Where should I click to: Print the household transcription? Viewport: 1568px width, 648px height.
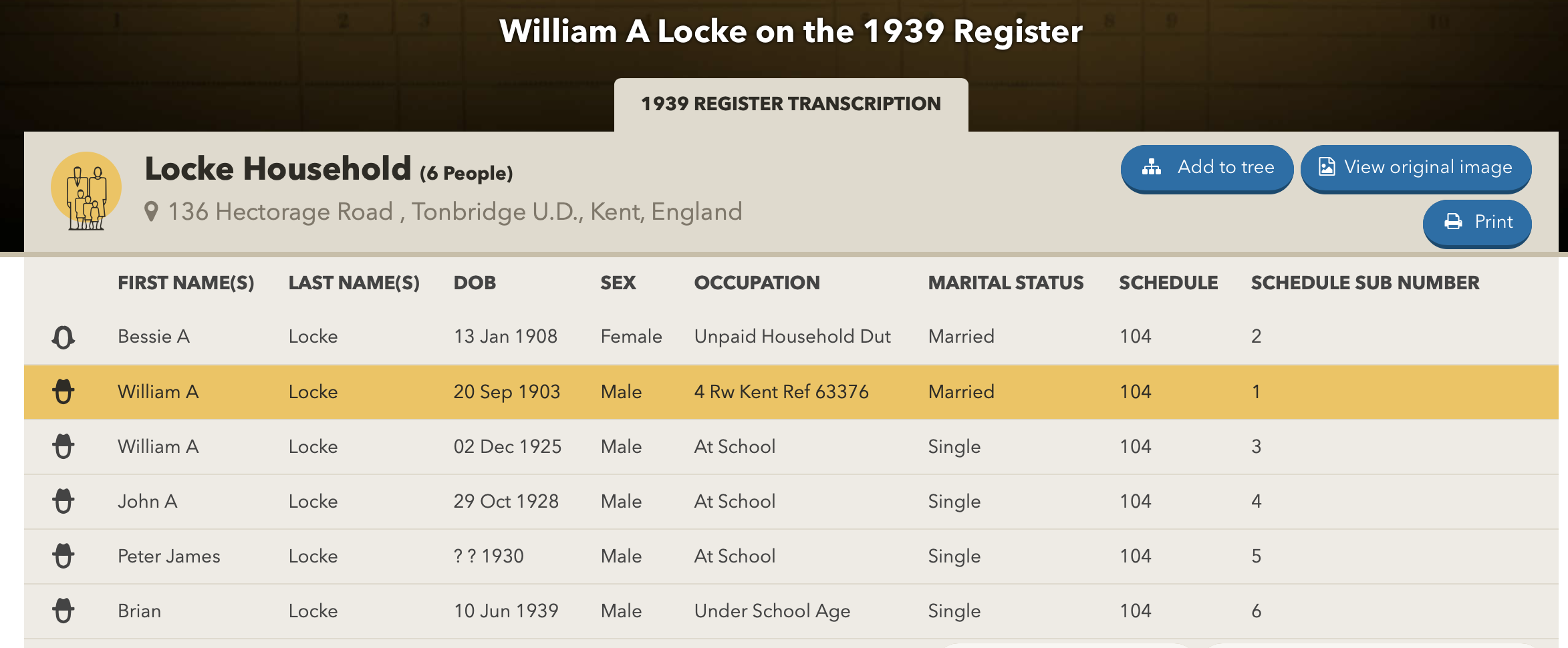point(1477,222)
